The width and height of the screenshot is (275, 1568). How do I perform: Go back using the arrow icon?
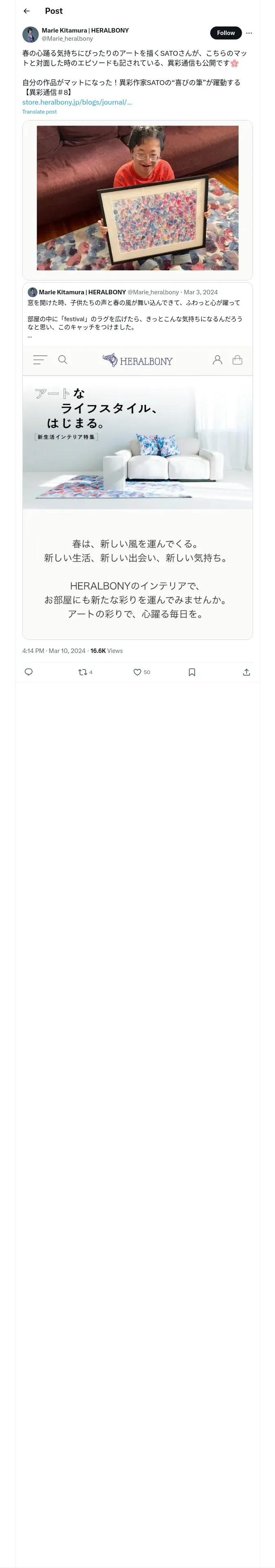[27, 11]
